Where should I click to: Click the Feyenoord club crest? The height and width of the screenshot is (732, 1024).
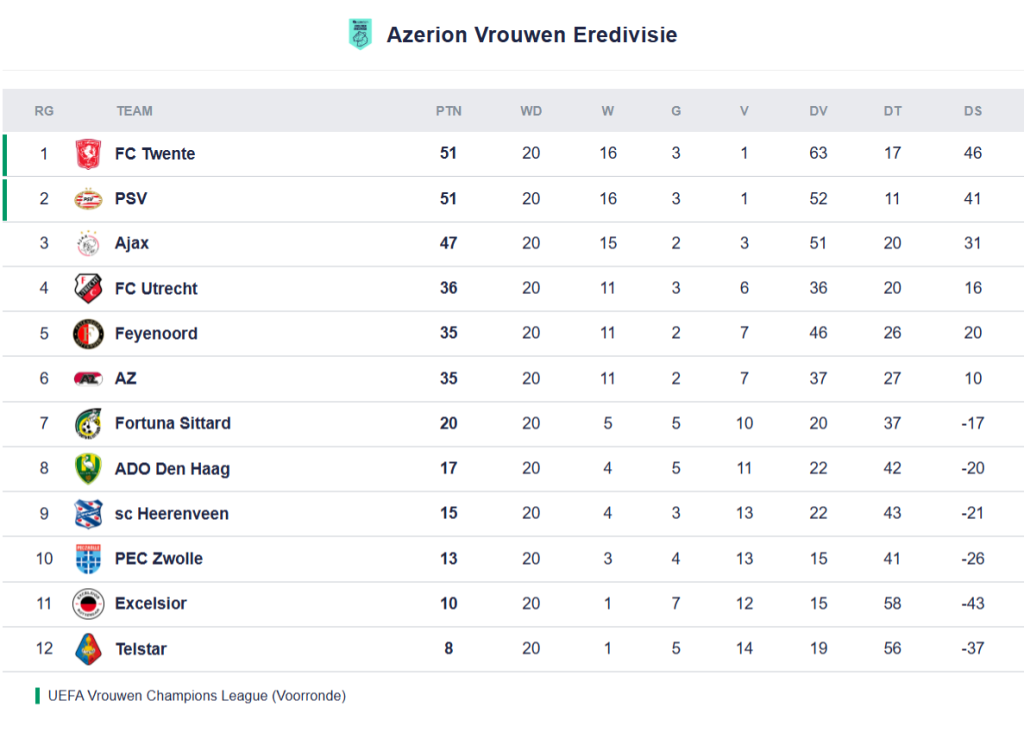(88, 334)
